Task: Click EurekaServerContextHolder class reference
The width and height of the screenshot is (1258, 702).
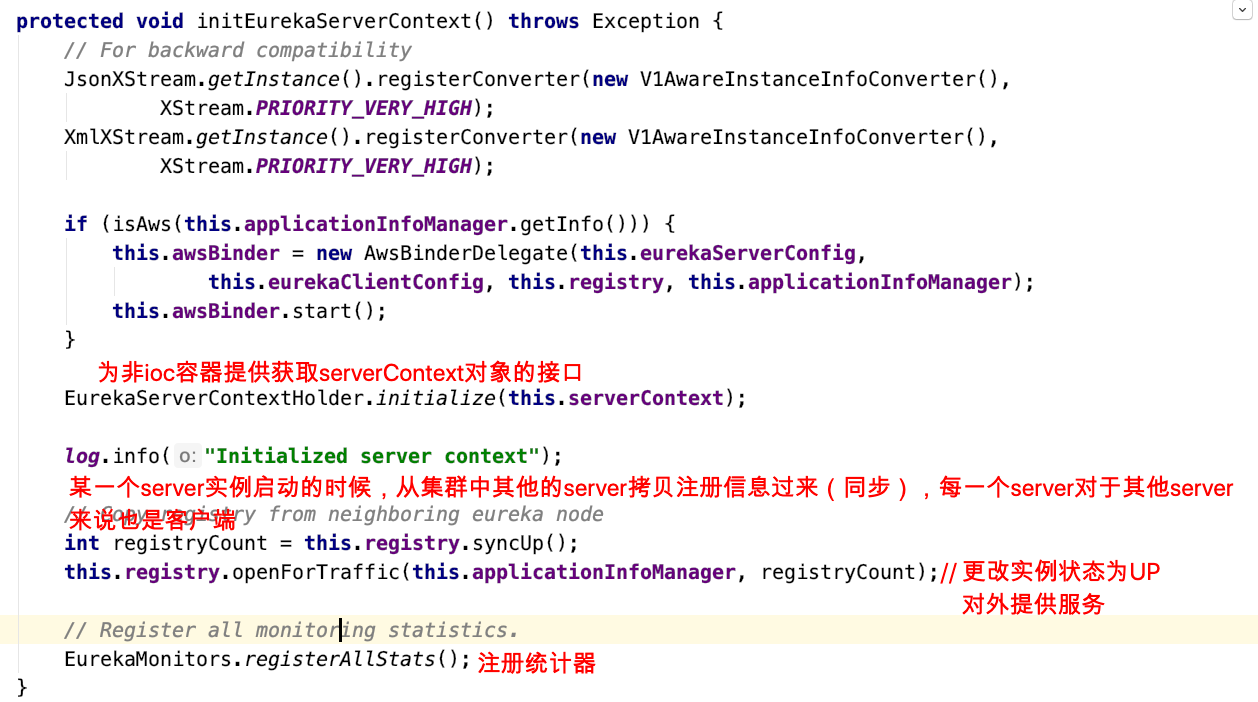Action: point(217,398)
